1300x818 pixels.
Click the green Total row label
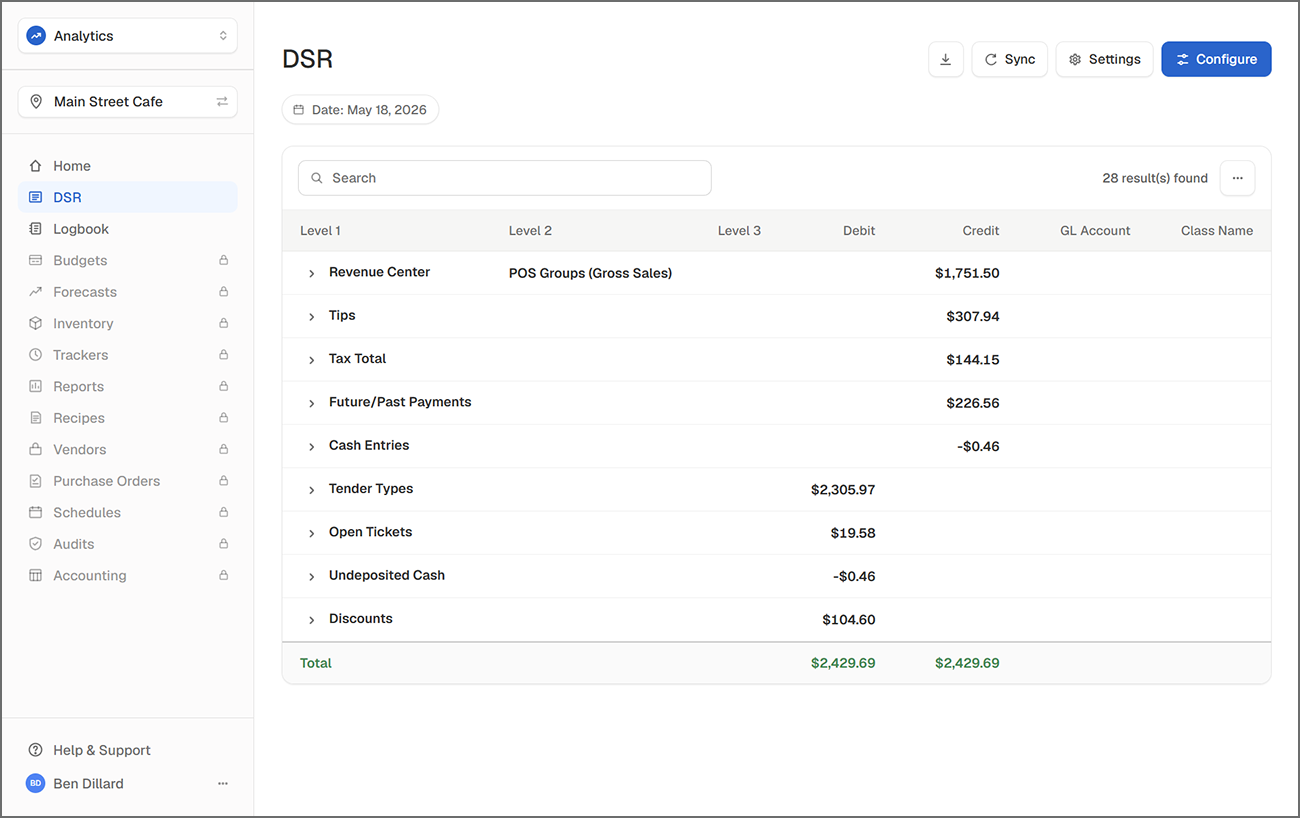click(316, 663)
